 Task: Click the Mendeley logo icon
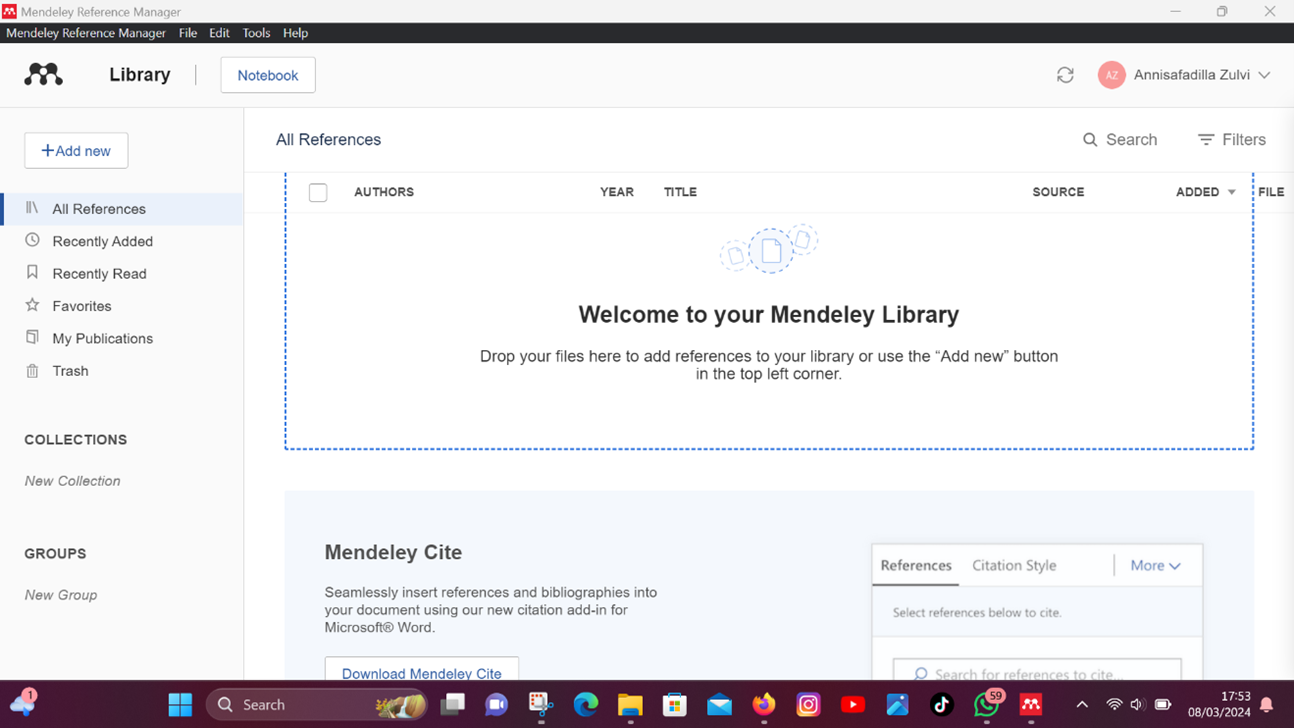click(43, 75)
